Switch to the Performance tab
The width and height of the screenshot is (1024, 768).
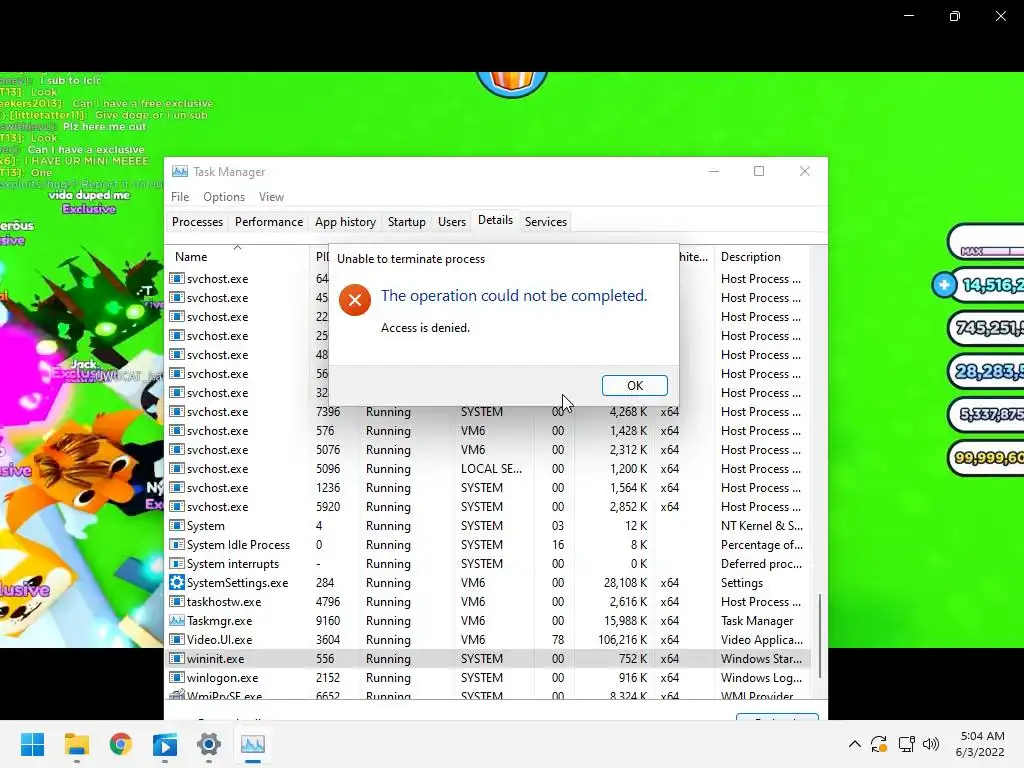pyautogui.click(x=268, y=222)
